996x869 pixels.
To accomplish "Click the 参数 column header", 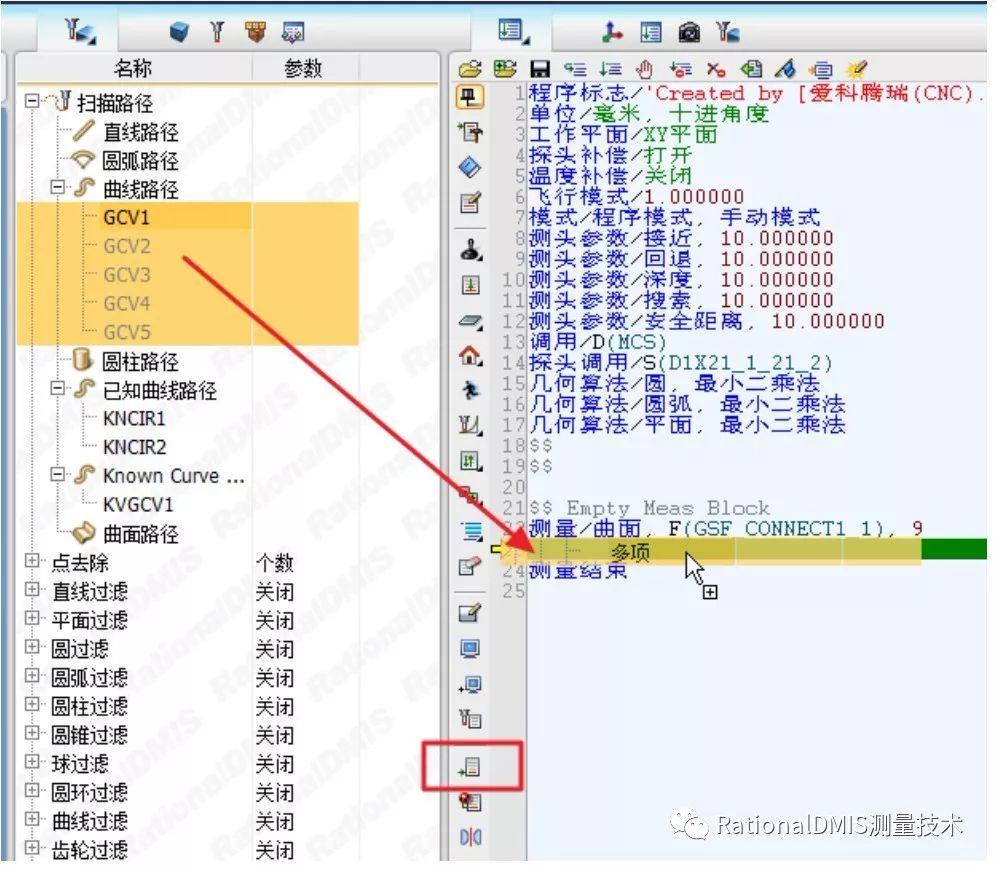I will [303, 68].
